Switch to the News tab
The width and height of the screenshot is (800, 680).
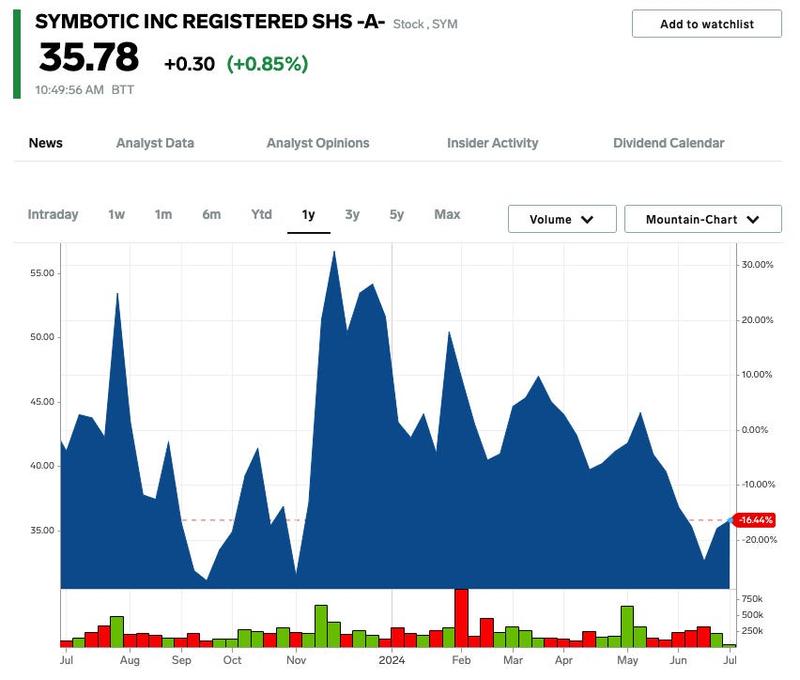(x=46, y=143)
